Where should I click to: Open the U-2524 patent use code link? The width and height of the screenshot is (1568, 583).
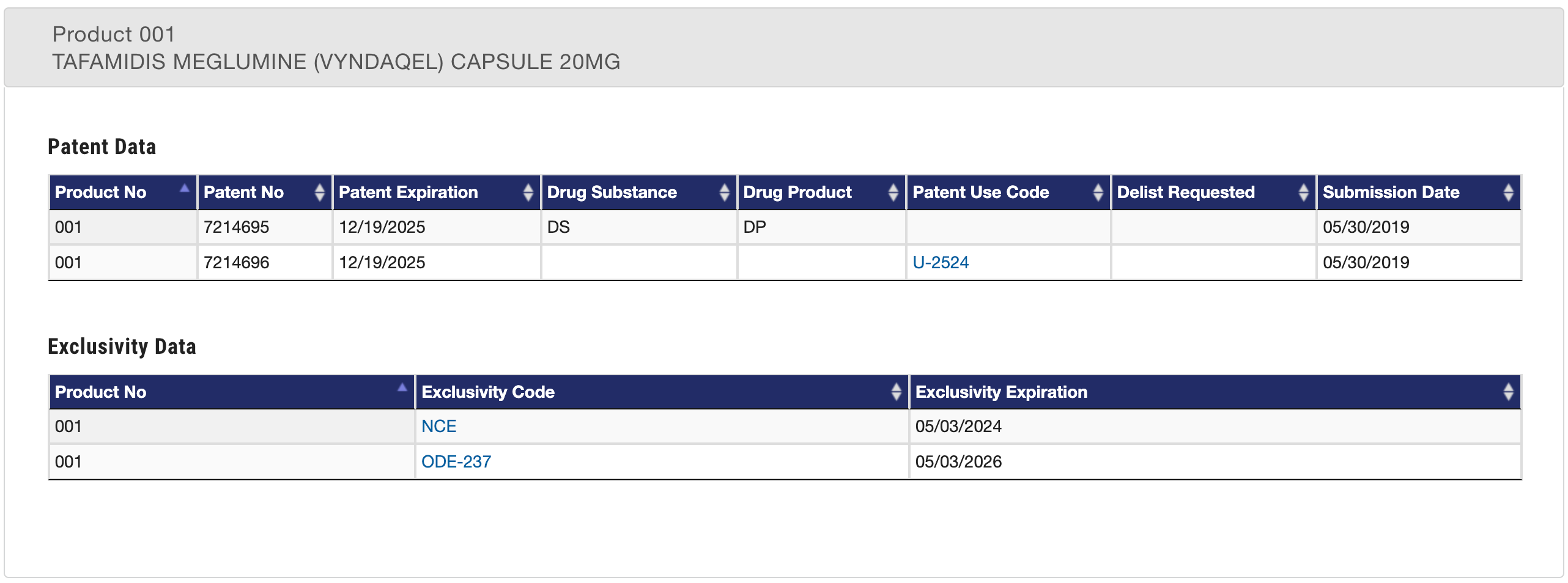coord(941,263)
